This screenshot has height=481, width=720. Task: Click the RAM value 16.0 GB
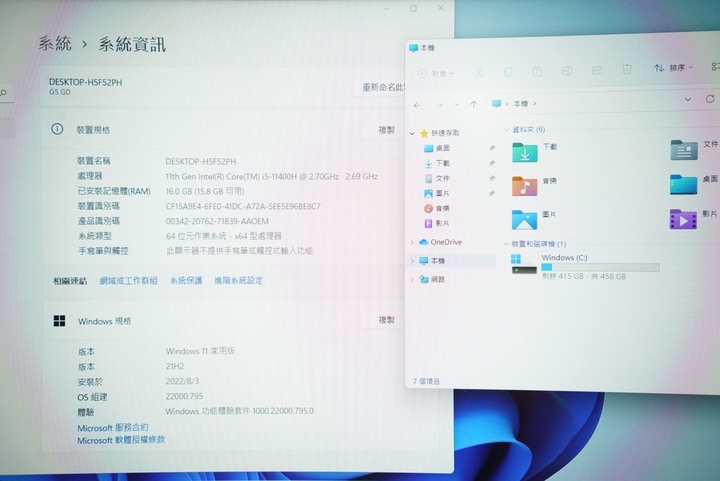(x=205, y=191)
